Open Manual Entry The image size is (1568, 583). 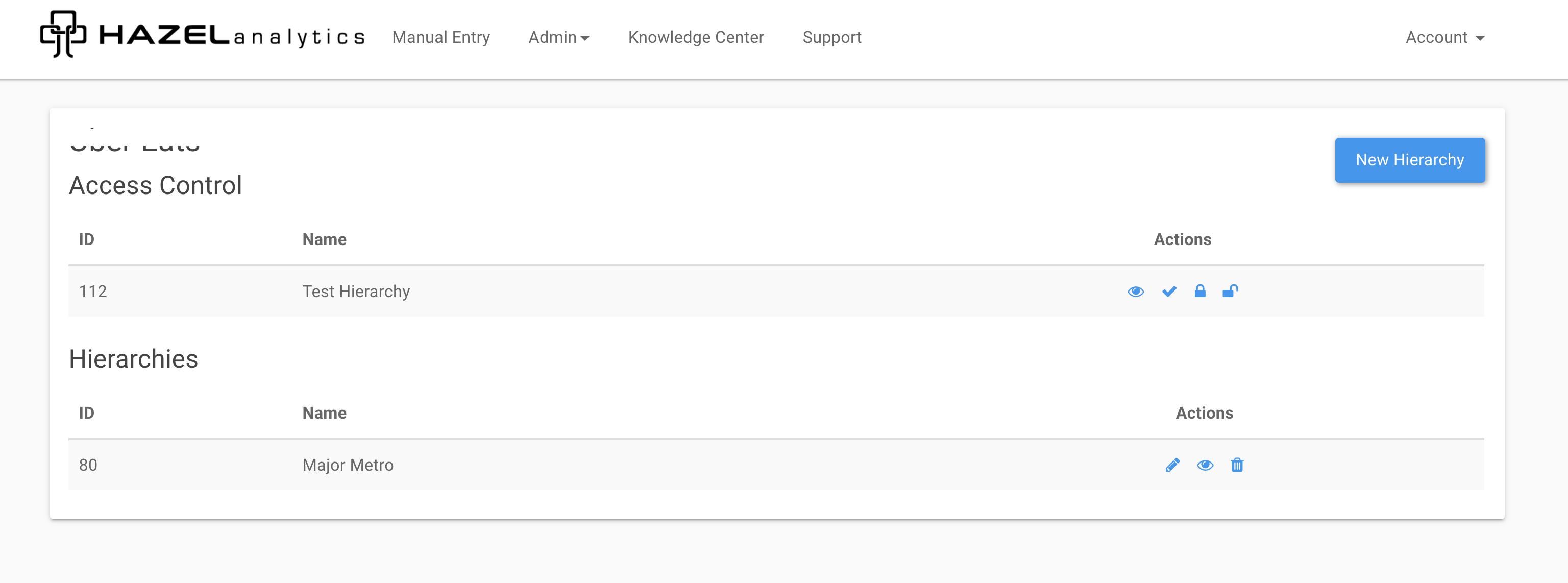(x=440, y=38)
